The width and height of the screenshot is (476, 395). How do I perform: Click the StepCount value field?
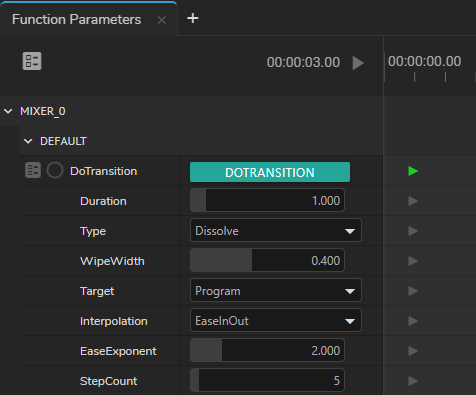pyautogui.click(x=267, y=380)
